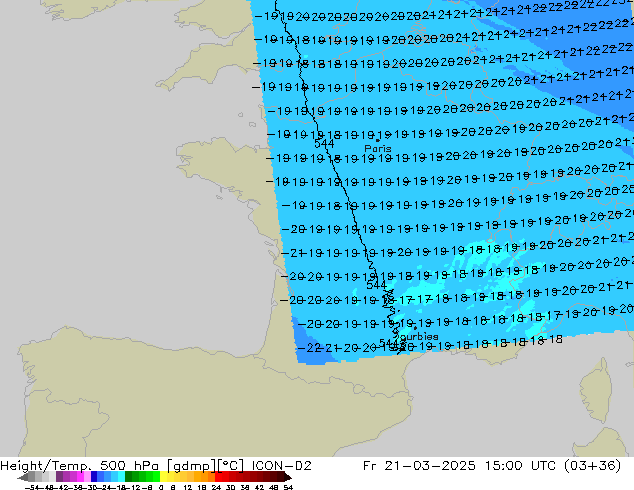Click the legend value 12 under orange
This screenshot has width=634, height=490.
click(x=188, y=487)
